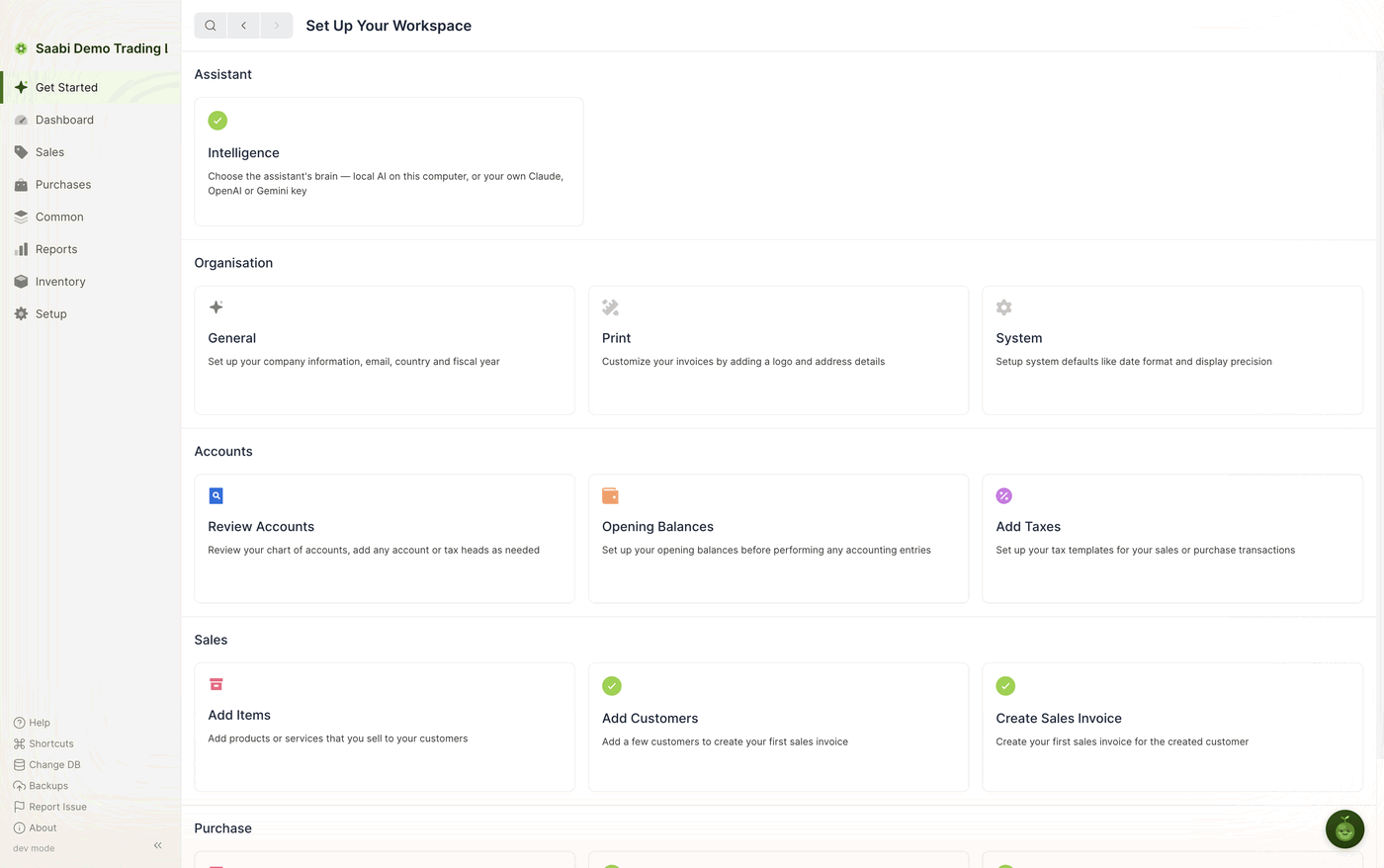Open the Inventory menu item

(x=90, y=282)
